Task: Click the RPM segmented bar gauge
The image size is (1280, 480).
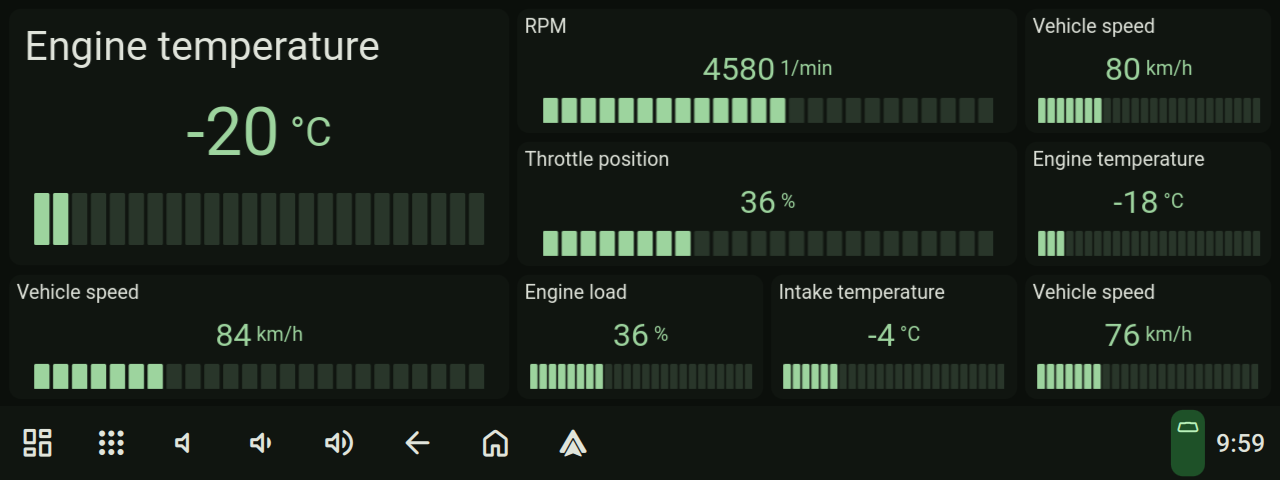Action: click(x=767, y=110)
